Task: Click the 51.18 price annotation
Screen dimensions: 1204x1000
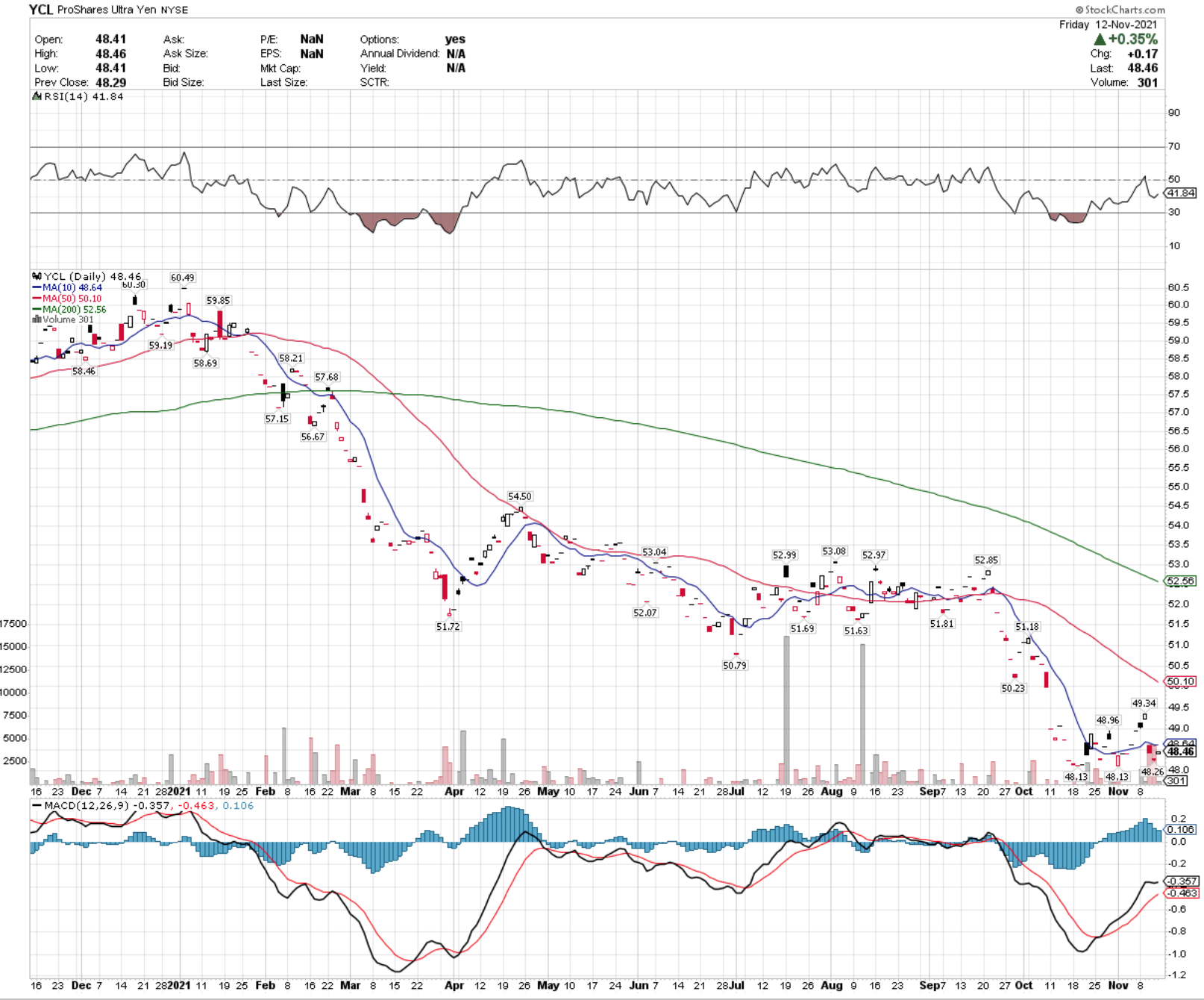Action: click(x=1027, y=627)
